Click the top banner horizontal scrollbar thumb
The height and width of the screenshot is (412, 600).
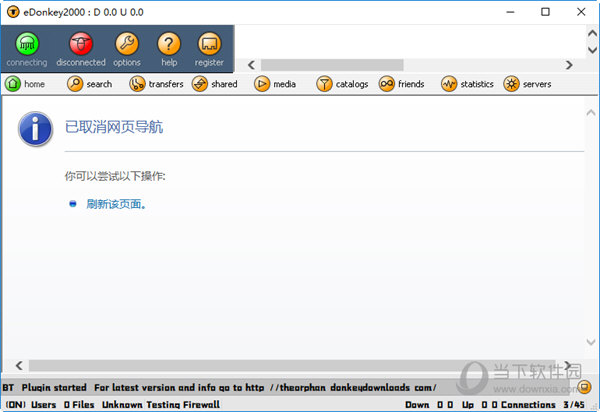(x=332, y=65)
